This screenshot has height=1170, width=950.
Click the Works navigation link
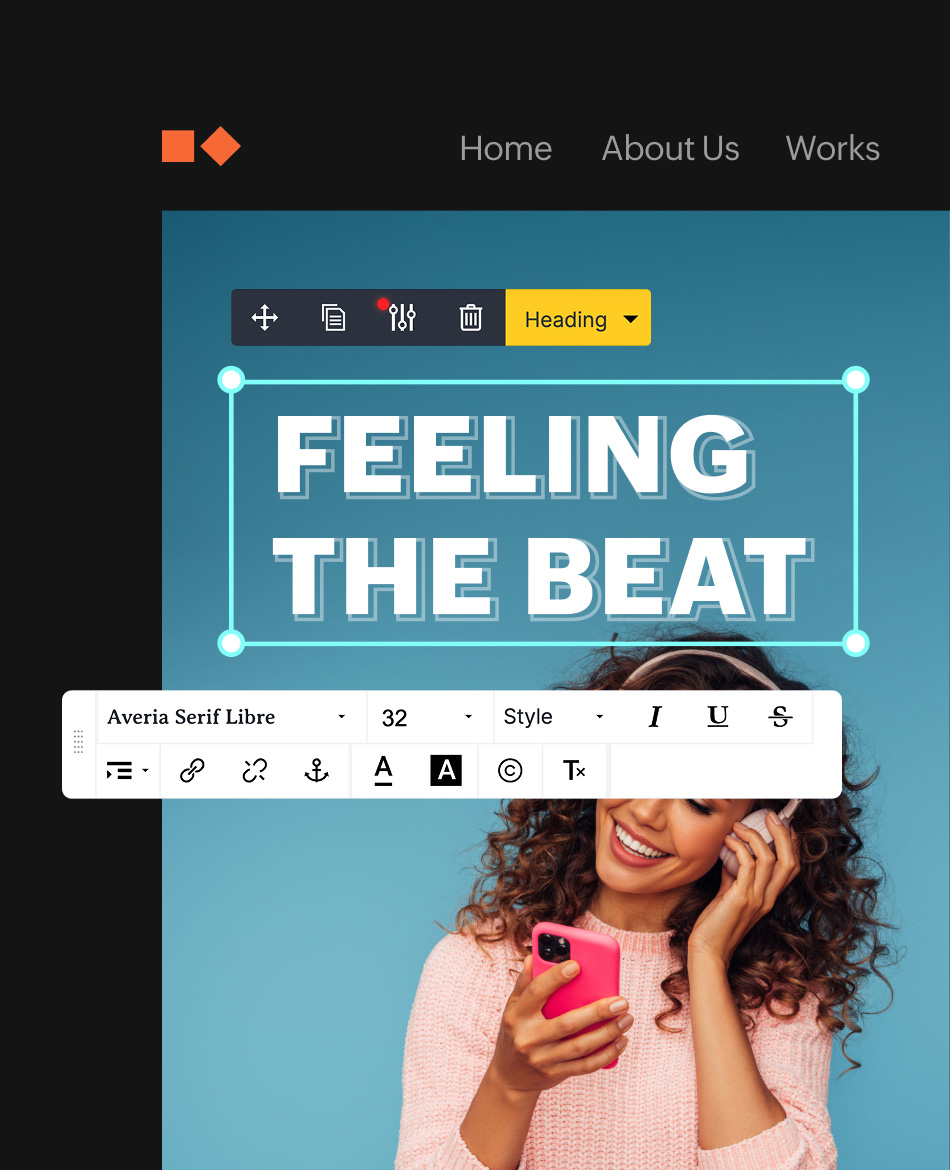pos(833,148)
